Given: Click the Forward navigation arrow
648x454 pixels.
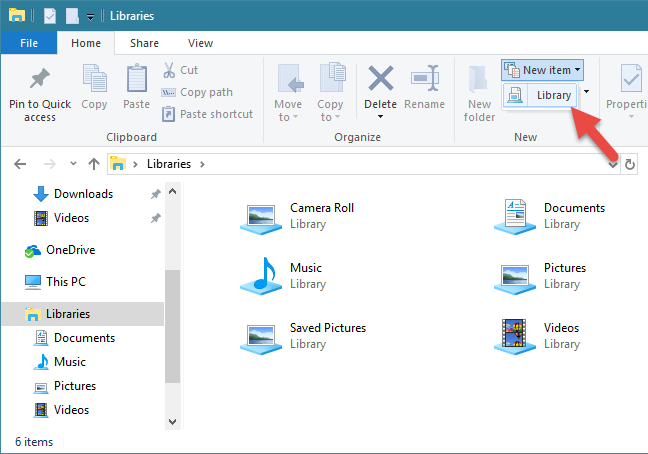Looking at the screenshot, I should pos(50,164).
